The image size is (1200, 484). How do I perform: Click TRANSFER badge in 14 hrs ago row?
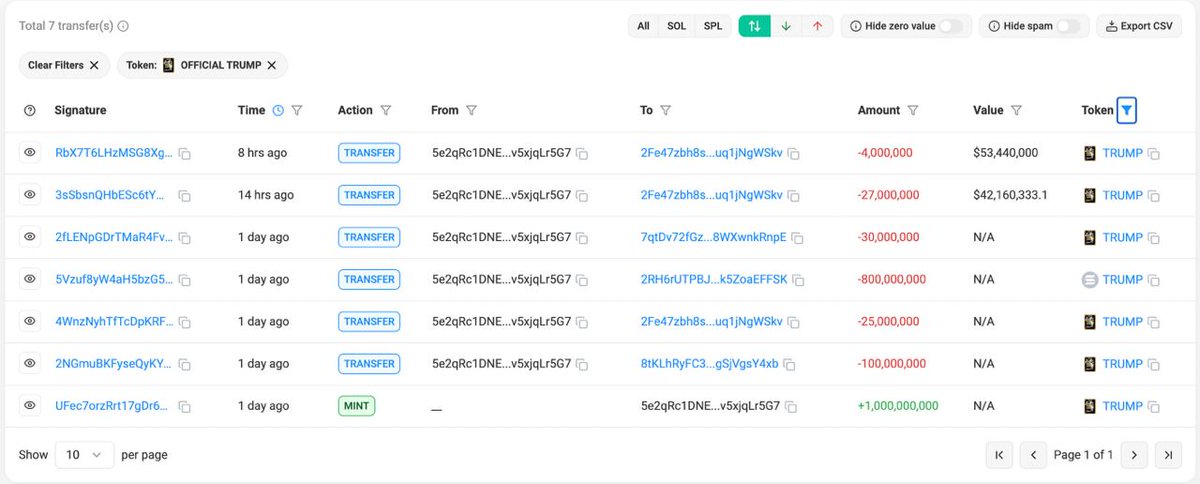tap(369, 195)
